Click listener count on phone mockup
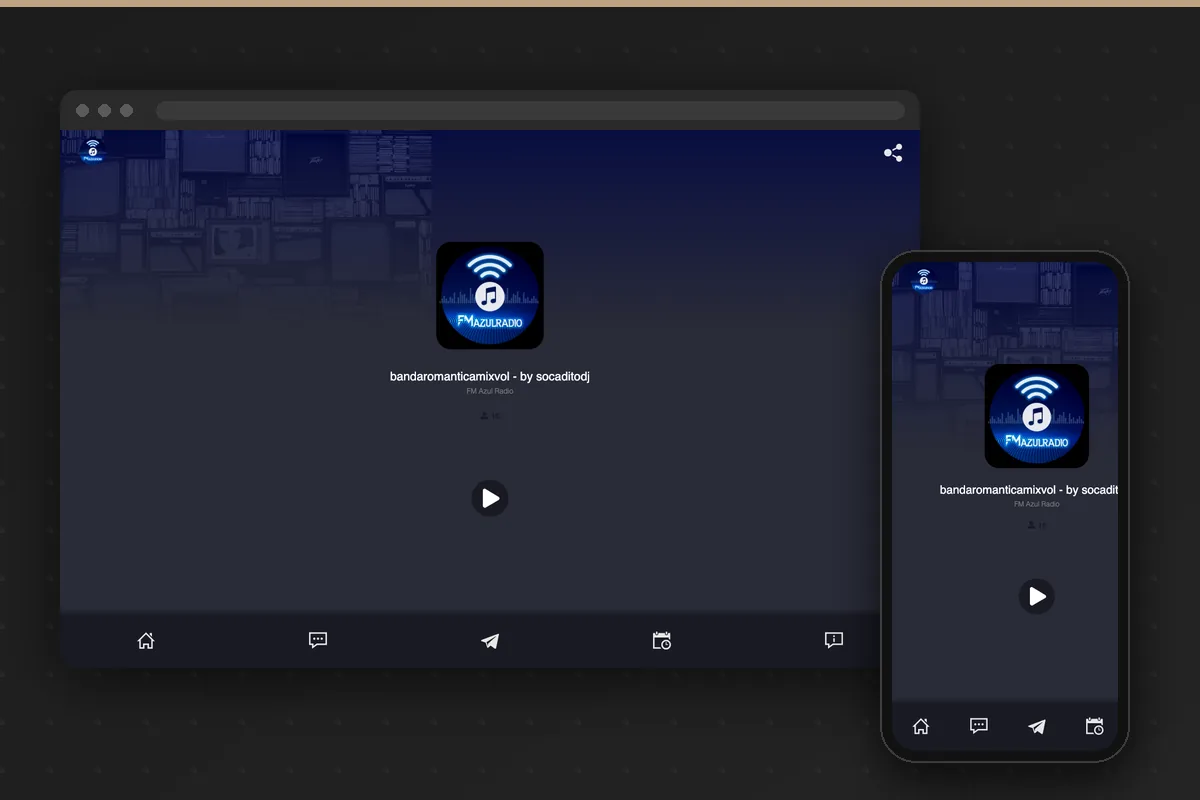Image resolution: width=1200 pixels, height=800 pixels. tap(1037, 525)
